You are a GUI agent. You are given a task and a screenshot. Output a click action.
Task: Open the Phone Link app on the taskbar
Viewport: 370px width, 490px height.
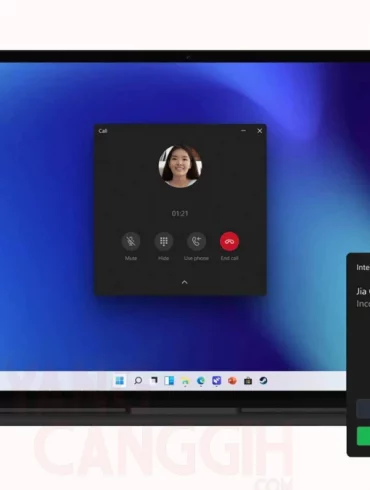pyautogui.click(x=217, y=380)
